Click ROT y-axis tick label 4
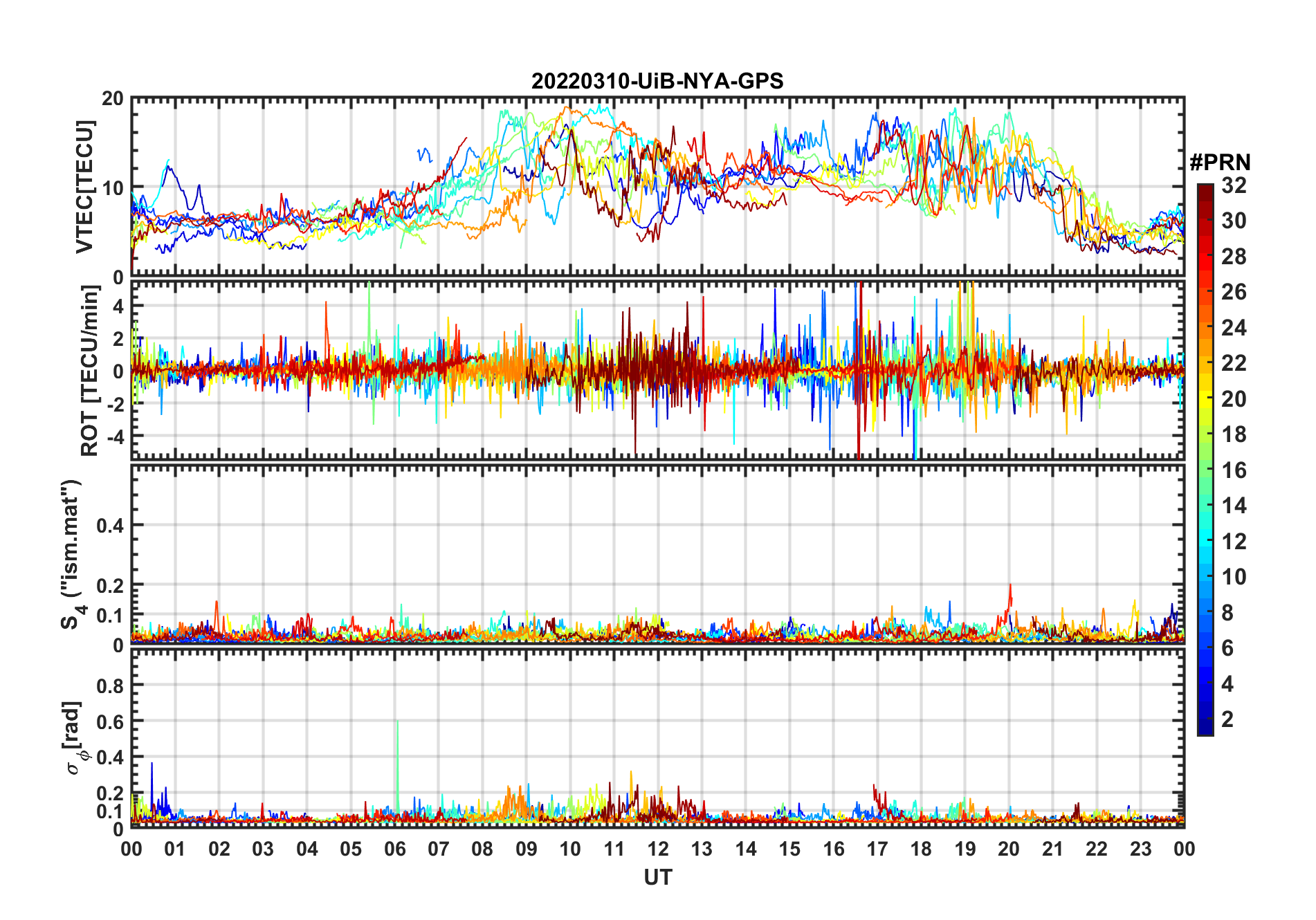1316x920 pixels. click(x=118, y=306)
